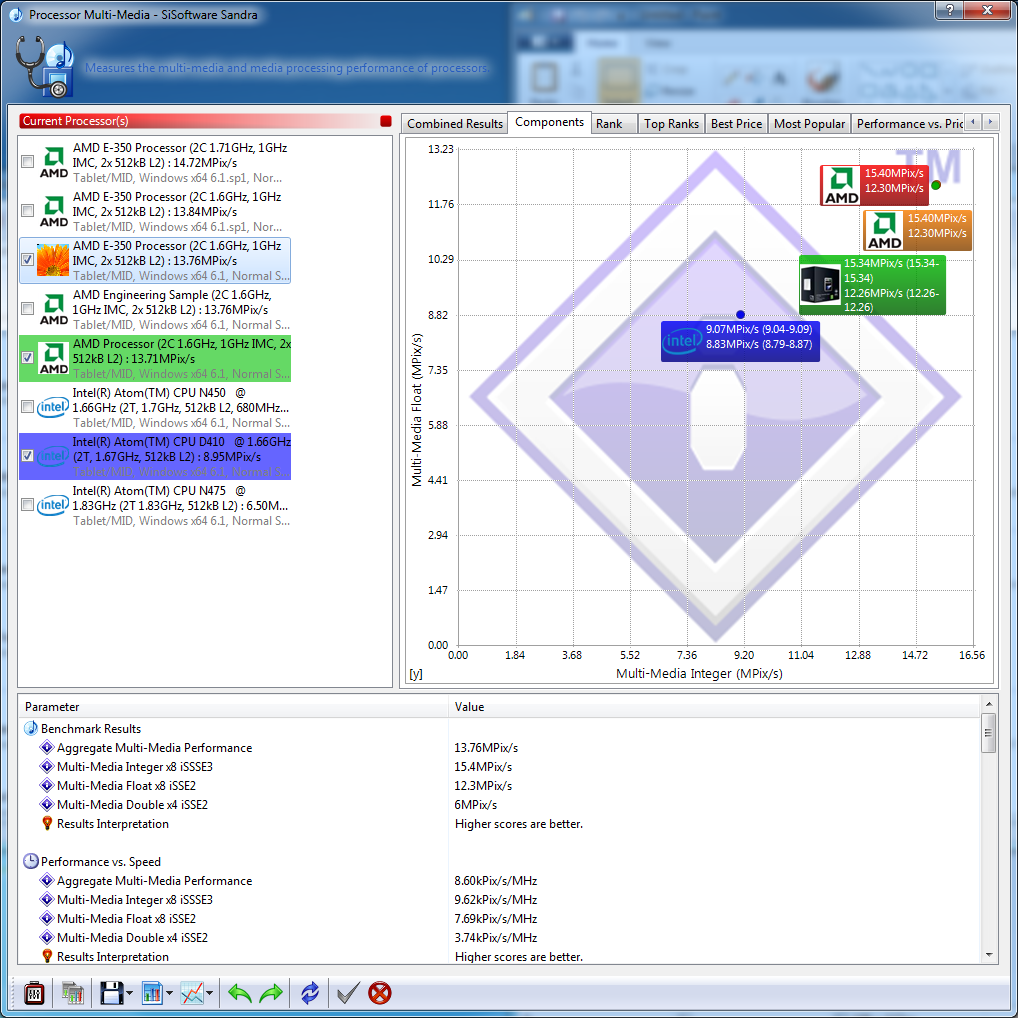1018x1018 pixels.
Task: Click the results list vertical scrollbar thumb
Action: [989, 733]
